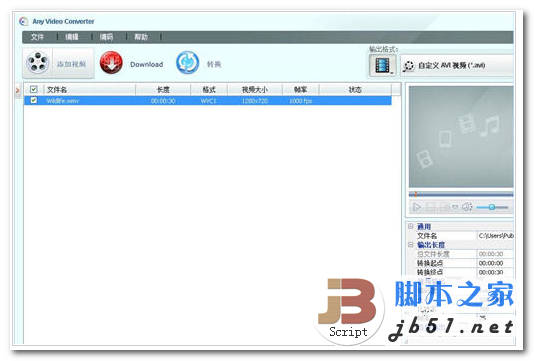
Task: Collapse the 输出长度 section
Action: click(411, 245)
